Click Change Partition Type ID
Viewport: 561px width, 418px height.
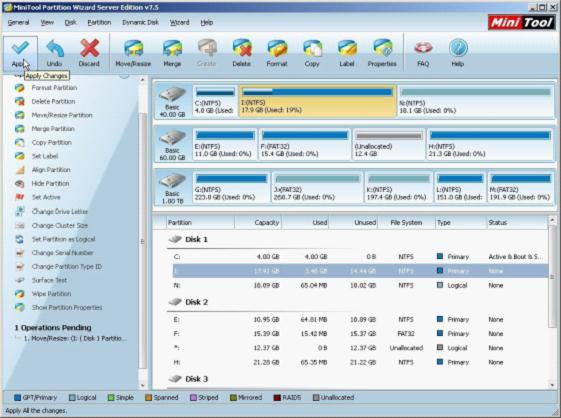tap(67, 267)
